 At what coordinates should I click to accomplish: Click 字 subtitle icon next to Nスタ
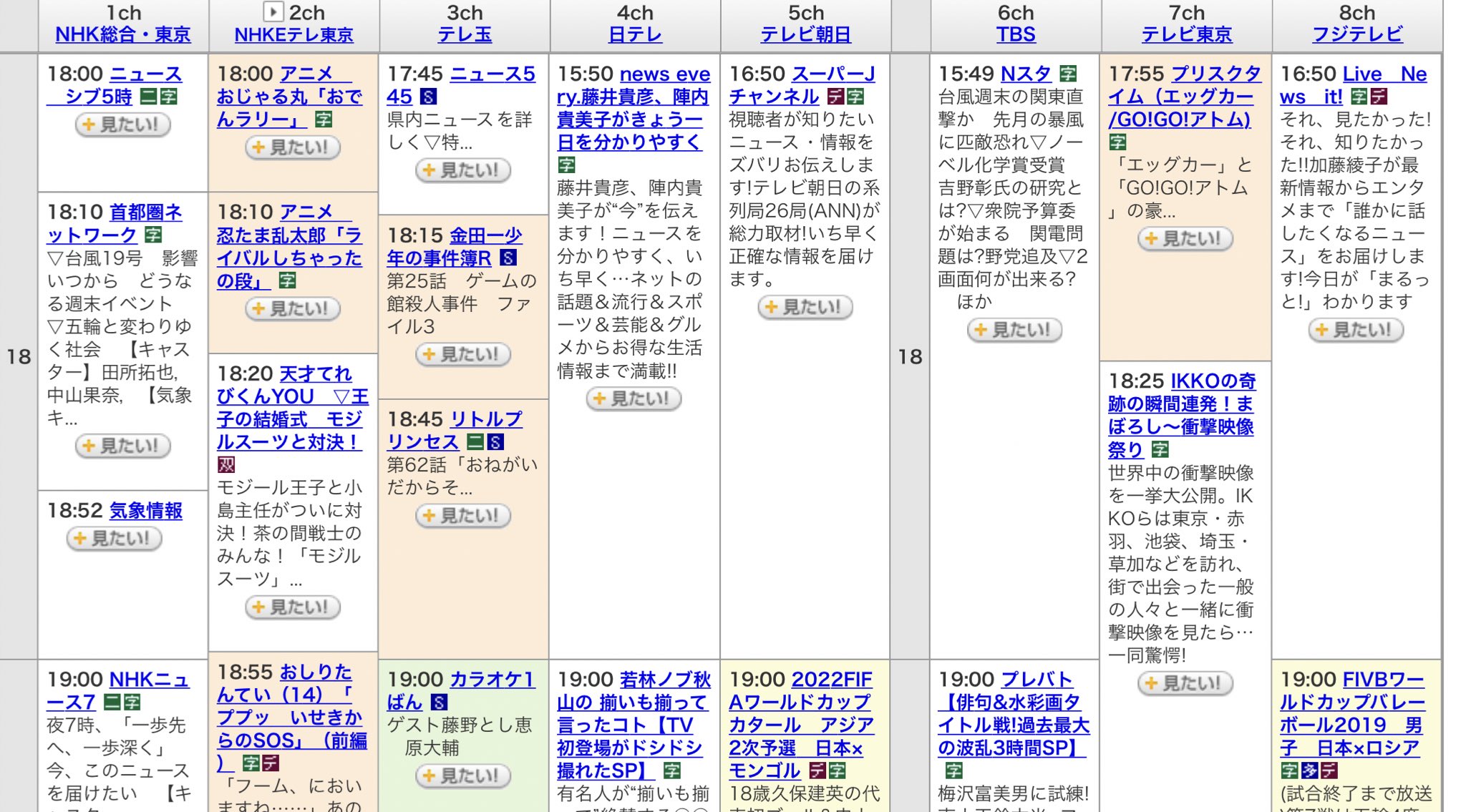1068,74
